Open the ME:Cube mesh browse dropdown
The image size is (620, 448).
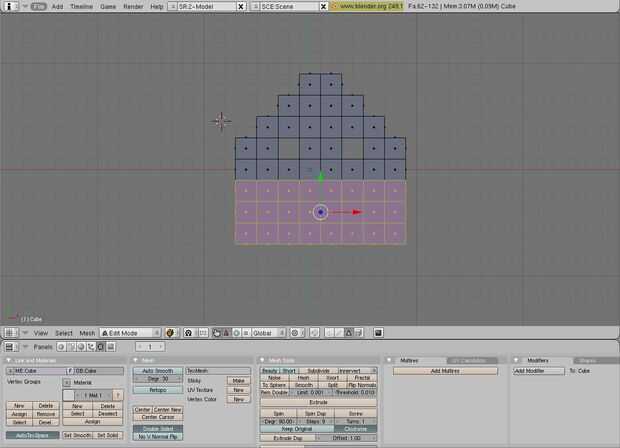coord(10,371)
